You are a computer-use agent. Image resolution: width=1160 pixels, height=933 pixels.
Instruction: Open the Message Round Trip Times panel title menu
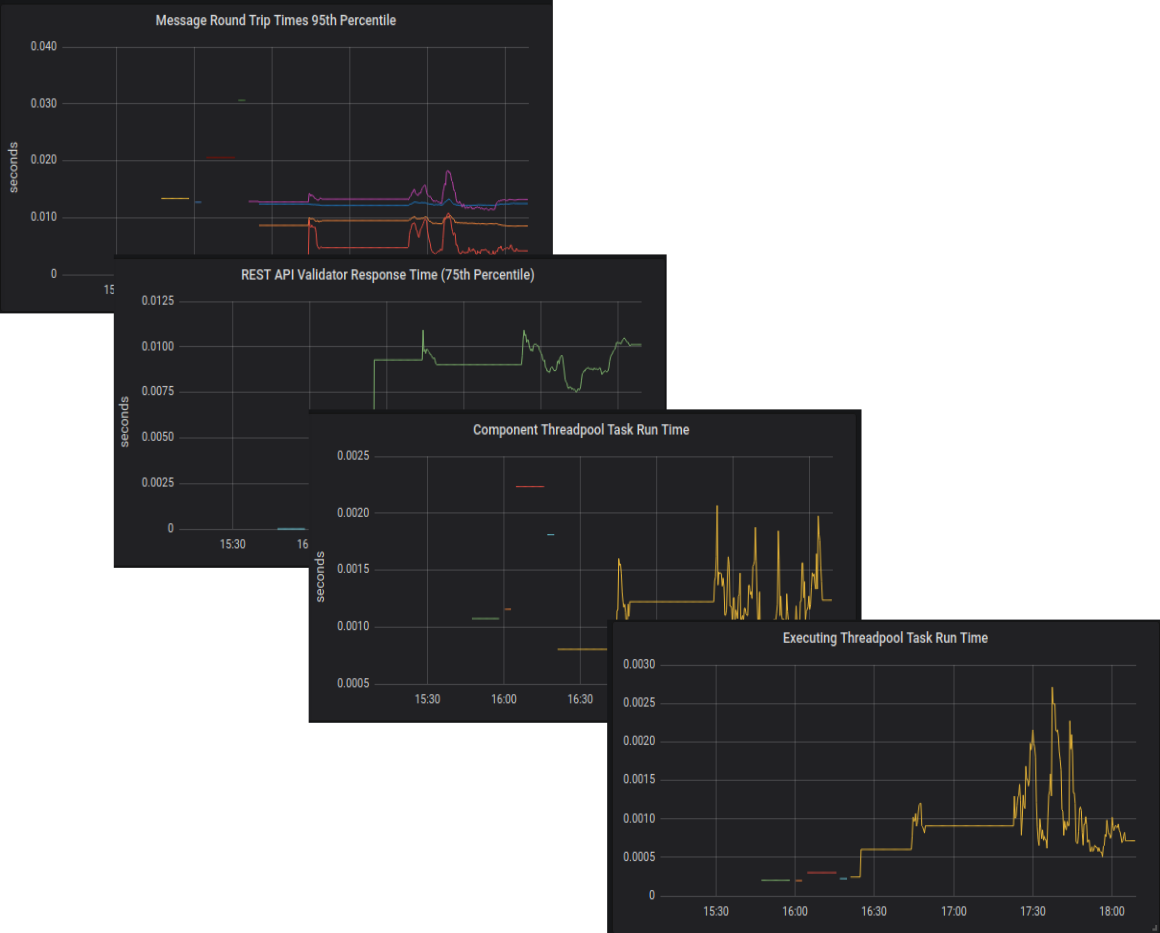tap(276, 20)
